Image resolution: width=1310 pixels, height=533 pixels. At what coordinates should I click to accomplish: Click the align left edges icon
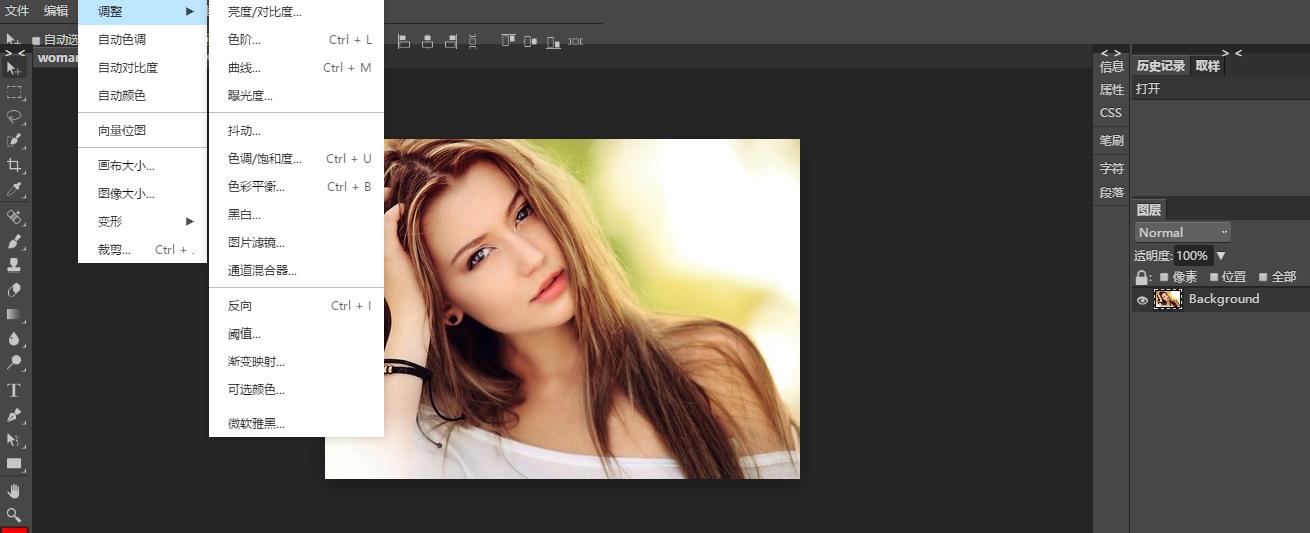click(x=404, y=41)
